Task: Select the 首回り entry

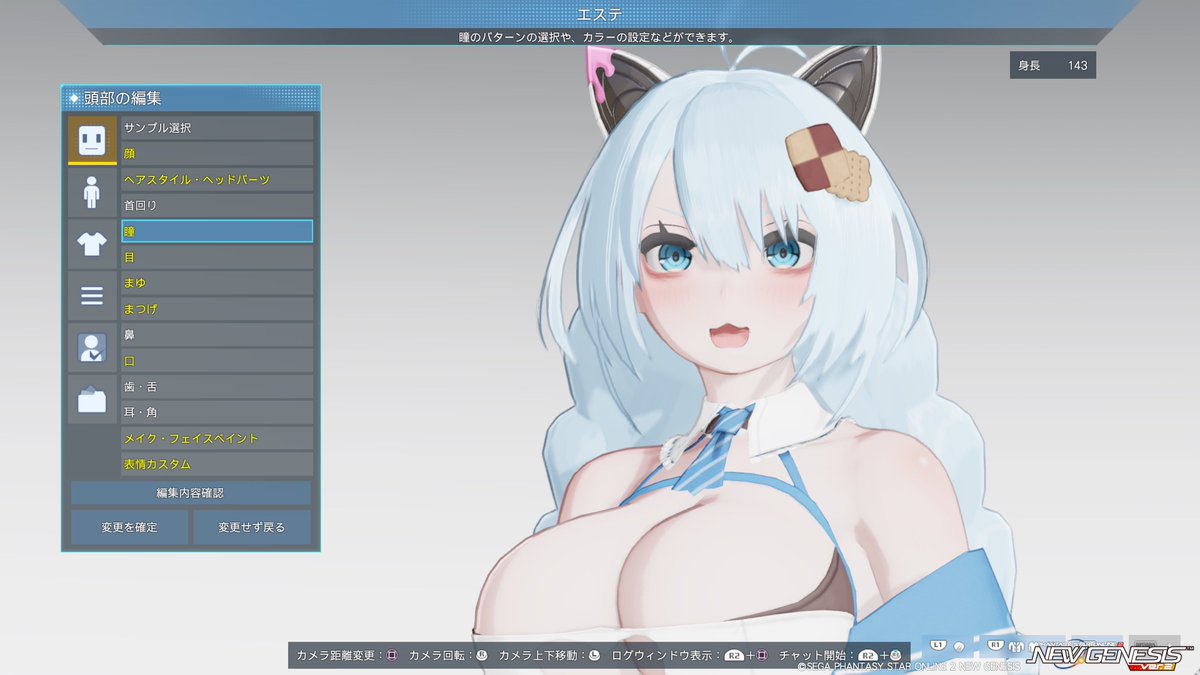Action: [217, 205]
